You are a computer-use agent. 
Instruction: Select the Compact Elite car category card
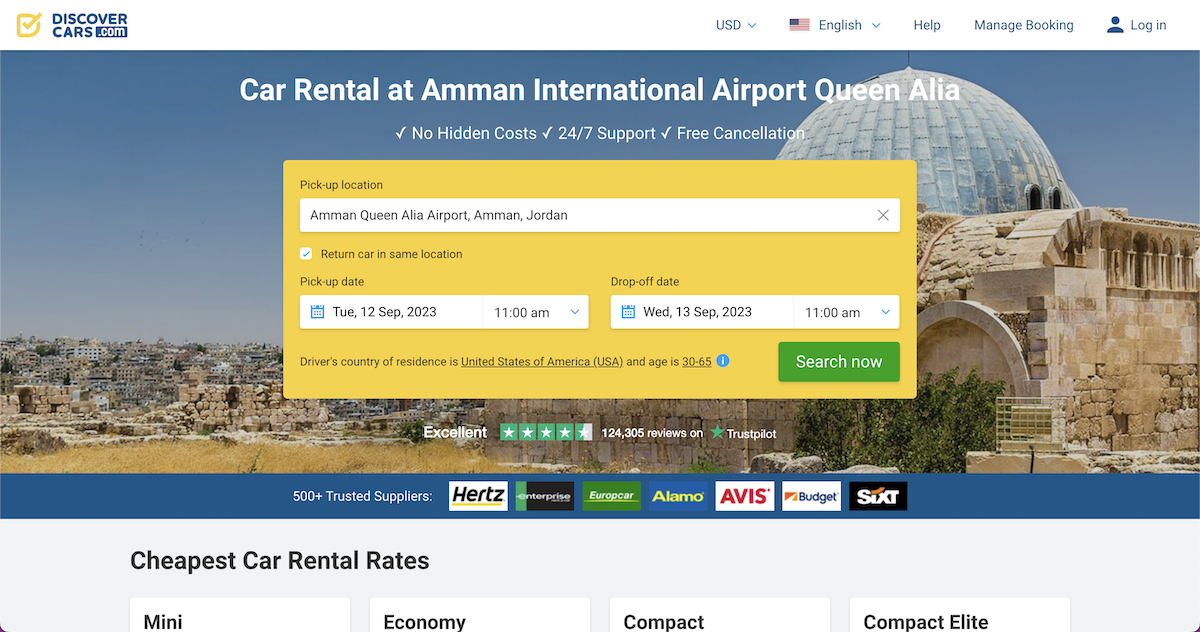click(960, 615)
